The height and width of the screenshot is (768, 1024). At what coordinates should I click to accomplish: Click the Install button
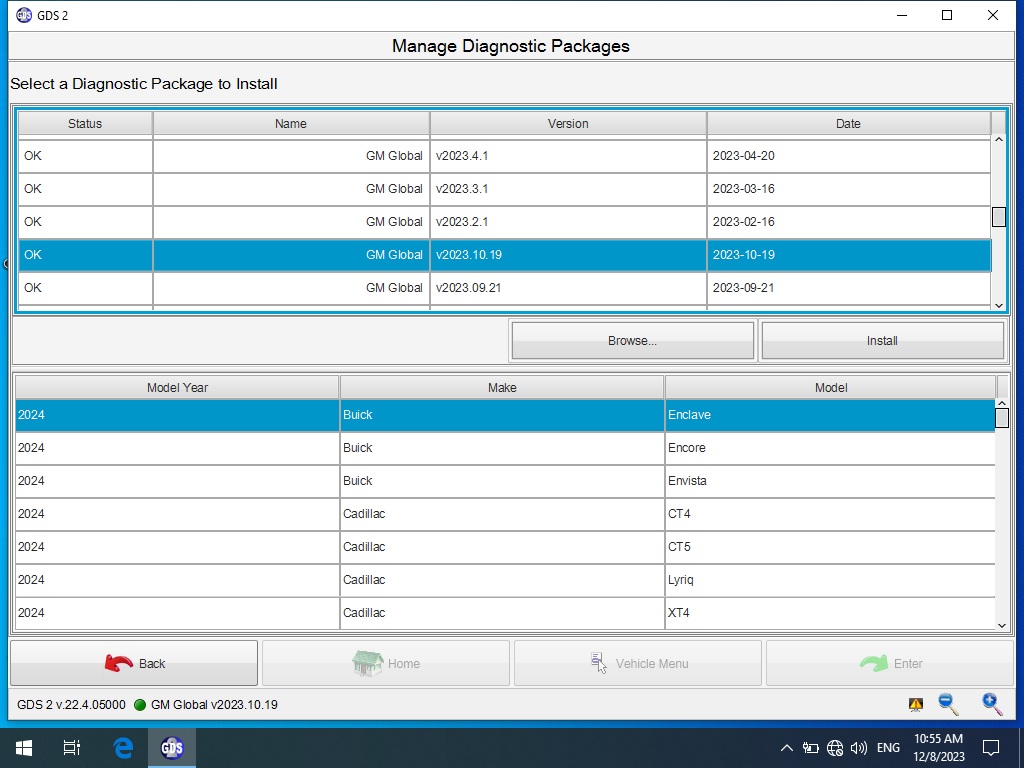pyautogui.click(x=882, y=341)
